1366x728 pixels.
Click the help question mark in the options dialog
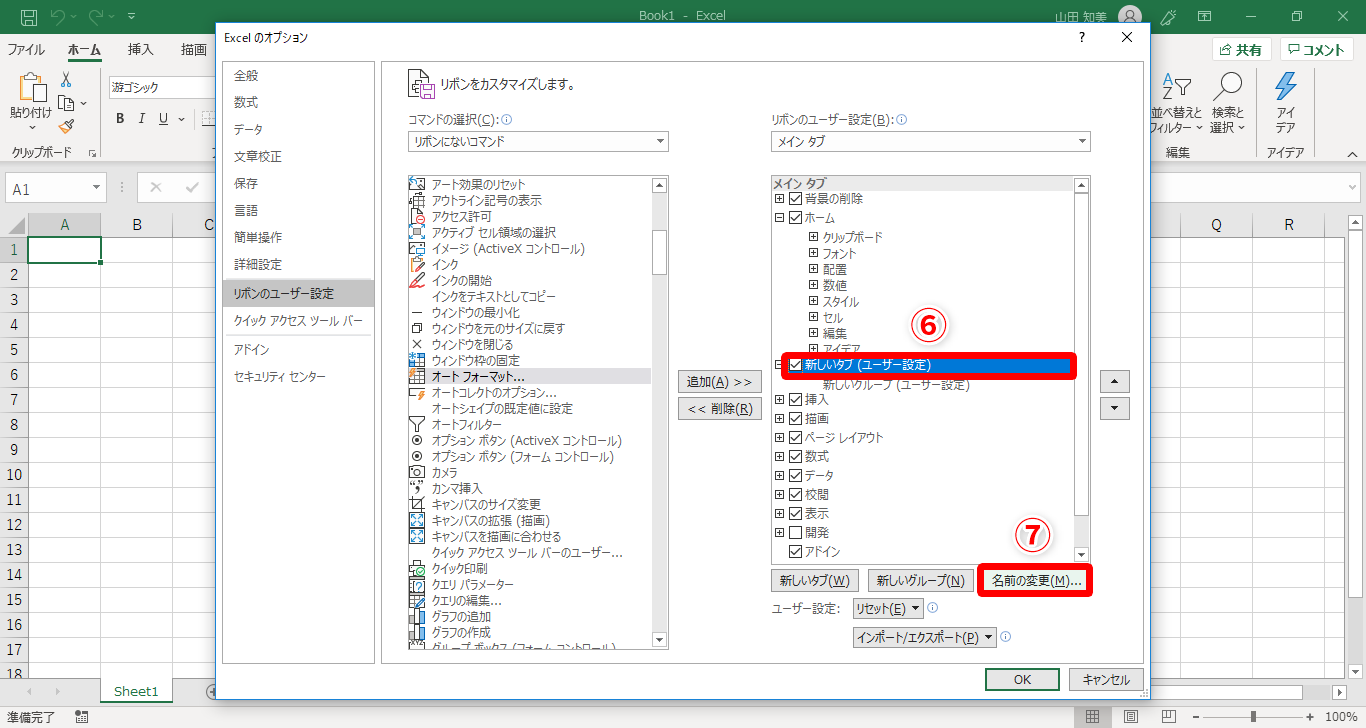click(x=1081, y=38)
